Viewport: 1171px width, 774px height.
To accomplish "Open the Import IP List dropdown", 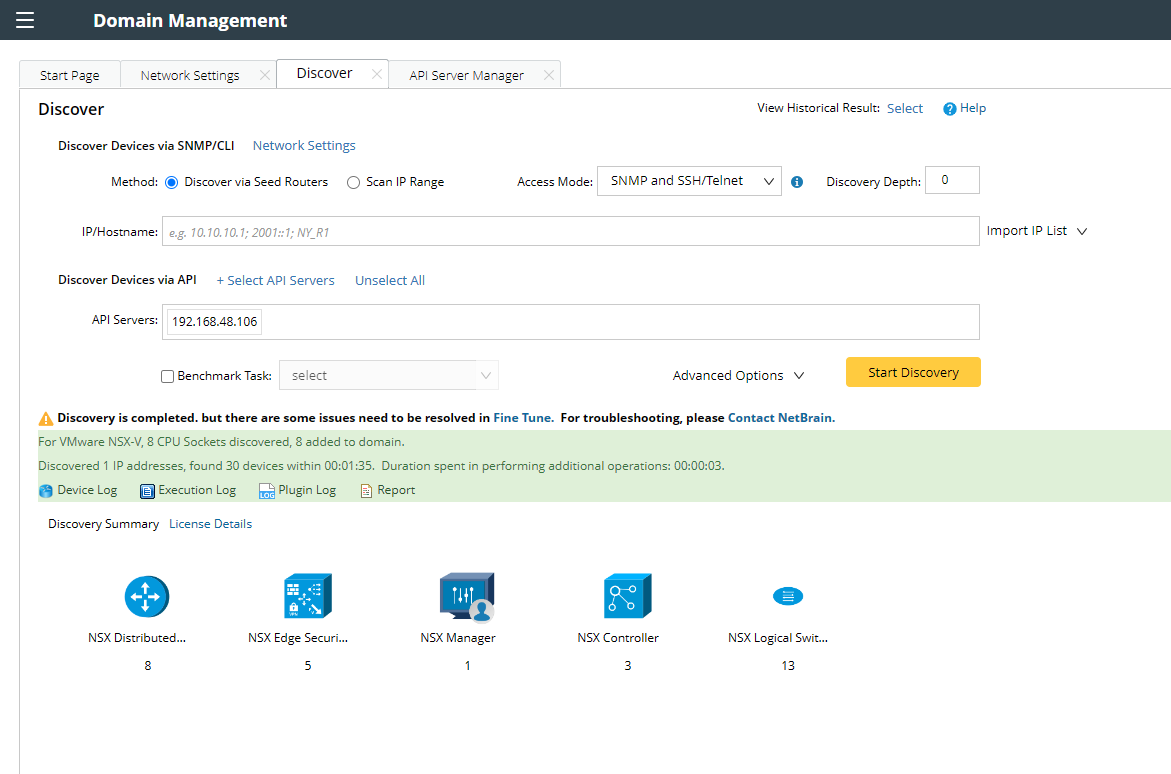I will [1036, 231].
